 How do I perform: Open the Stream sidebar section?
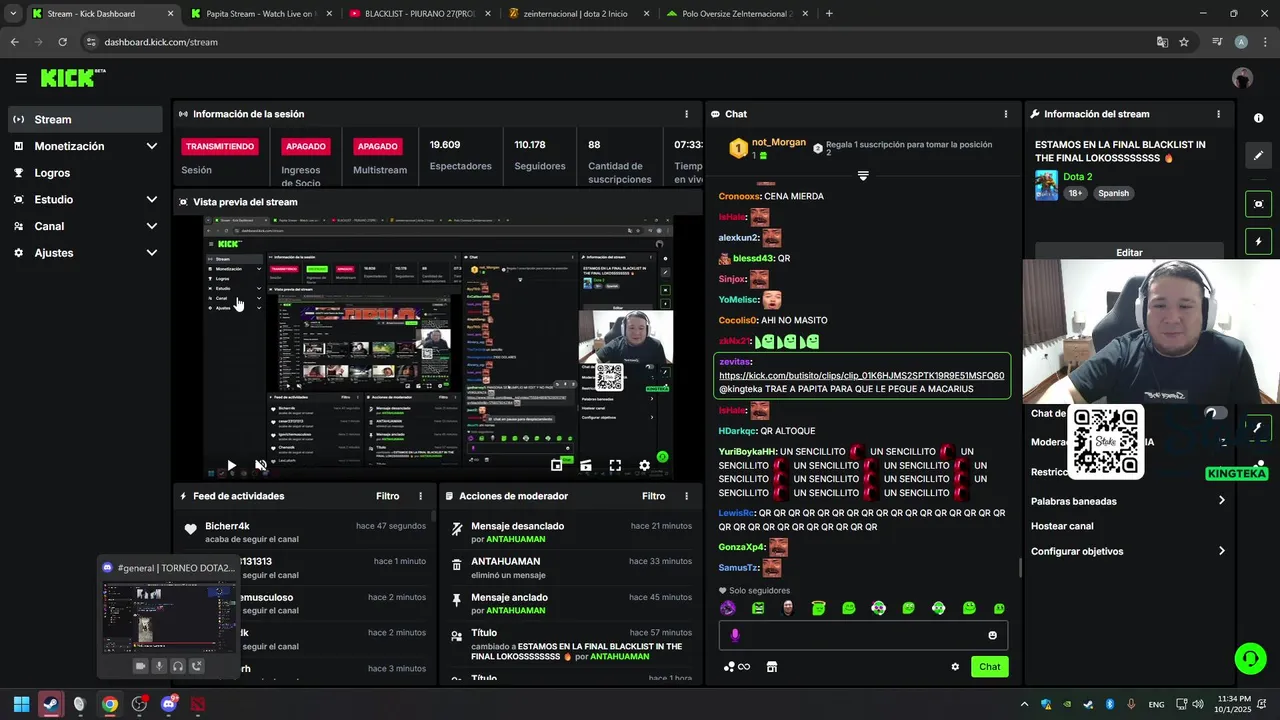tap(85, 119)
